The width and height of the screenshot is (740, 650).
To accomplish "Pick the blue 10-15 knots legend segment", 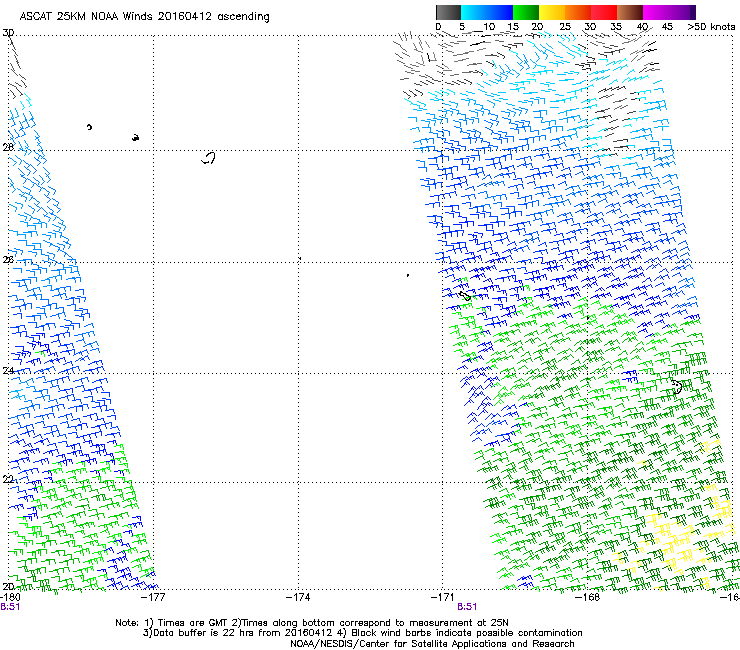I will [x=500, y=12].
